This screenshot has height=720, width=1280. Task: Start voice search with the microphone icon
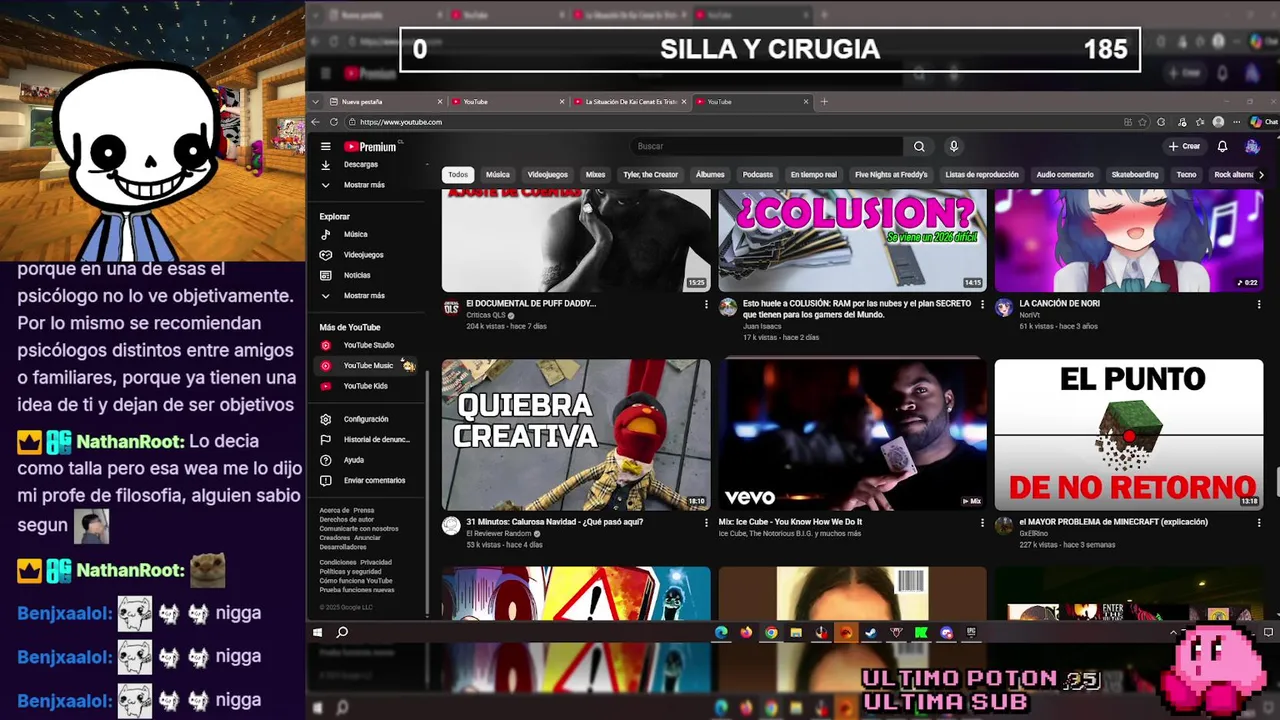pyautogui.click(x=954, y=146)
